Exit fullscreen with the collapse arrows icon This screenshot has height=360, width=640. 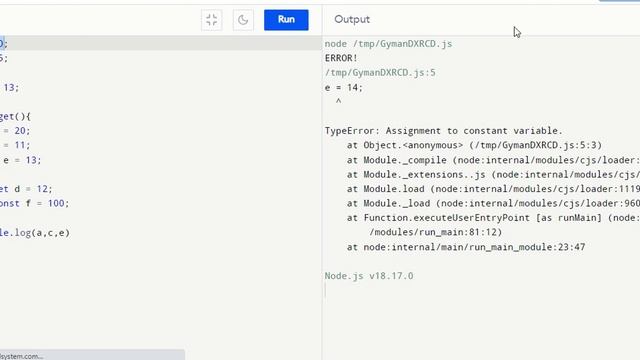tap(211, 20)
